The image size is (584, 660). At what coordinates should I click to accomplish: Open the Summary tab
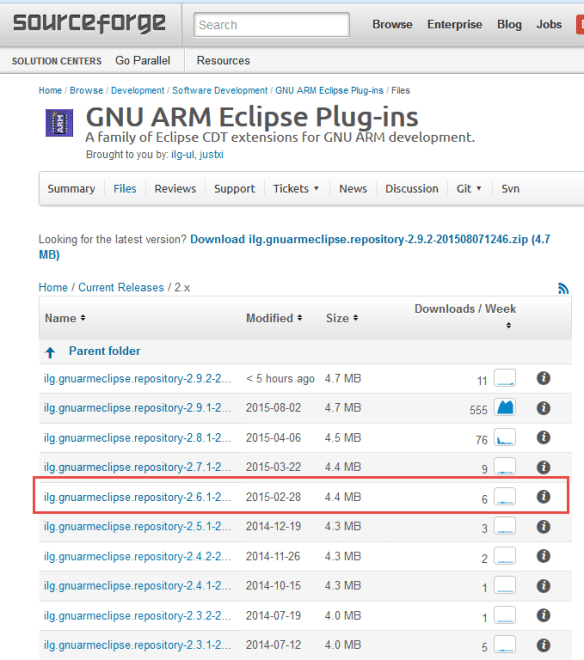[x=71, y=189]
